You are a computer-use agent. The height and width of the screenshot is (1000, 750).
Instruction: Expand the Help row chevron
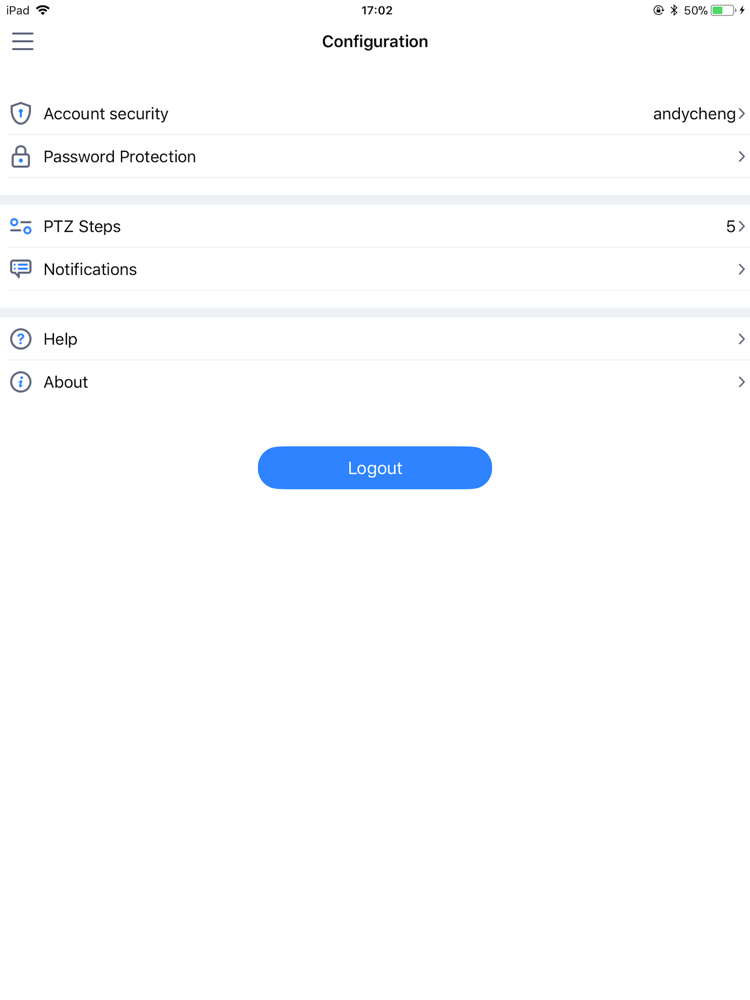(x=742, y=339)
